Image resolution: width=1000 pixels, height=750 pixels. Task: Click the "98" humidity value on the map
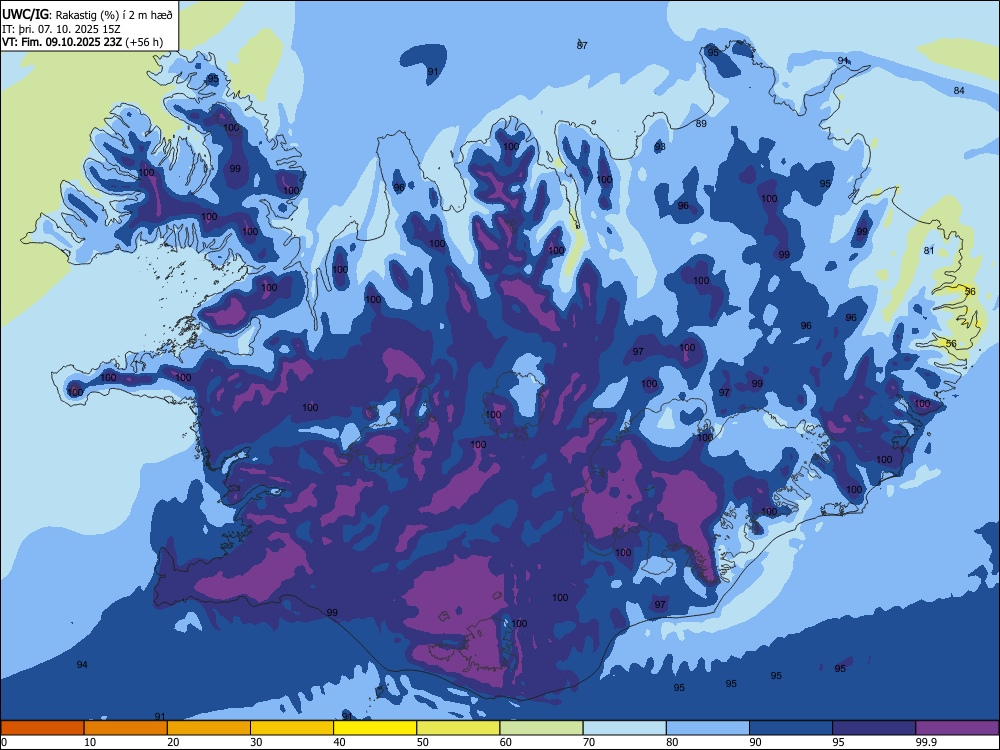(660, 147)
